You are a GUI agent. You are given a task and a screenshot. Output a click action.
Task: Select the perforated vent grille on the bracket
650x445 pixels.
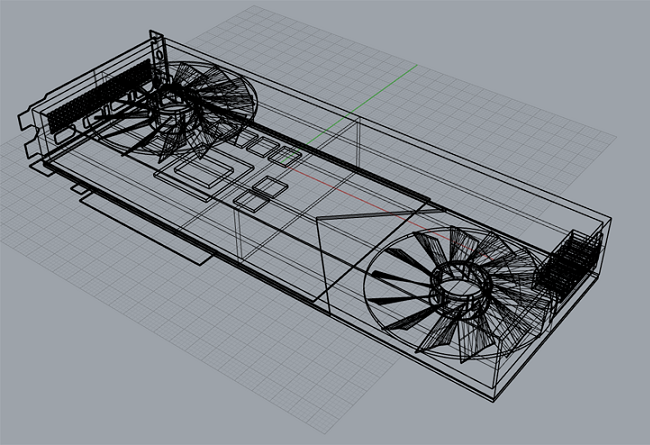click(x=99, y=95)
